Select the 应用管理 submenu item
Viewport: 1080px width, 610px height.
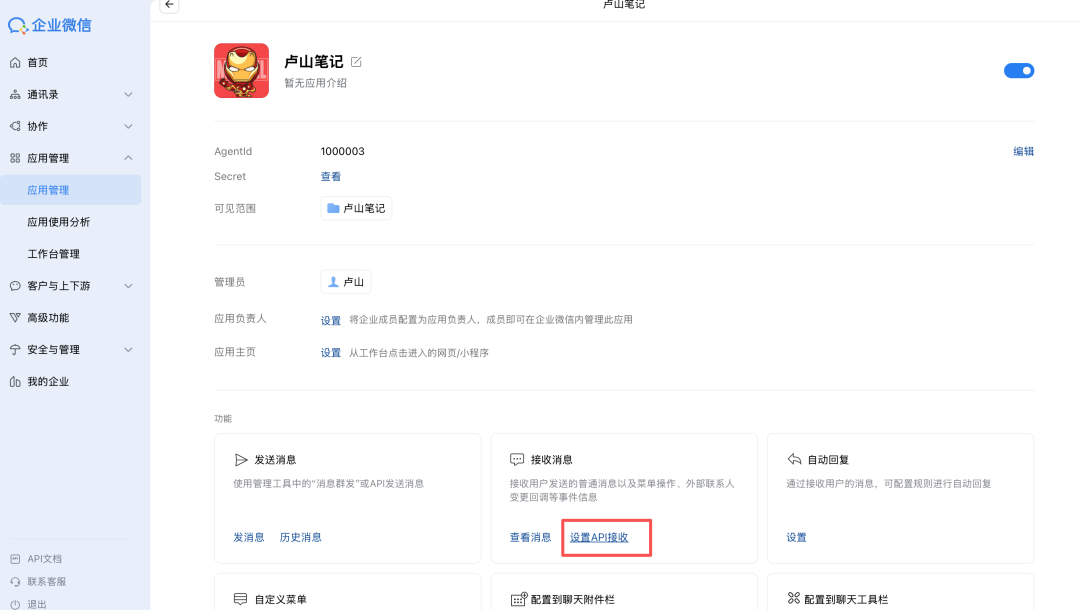(70, 190)
